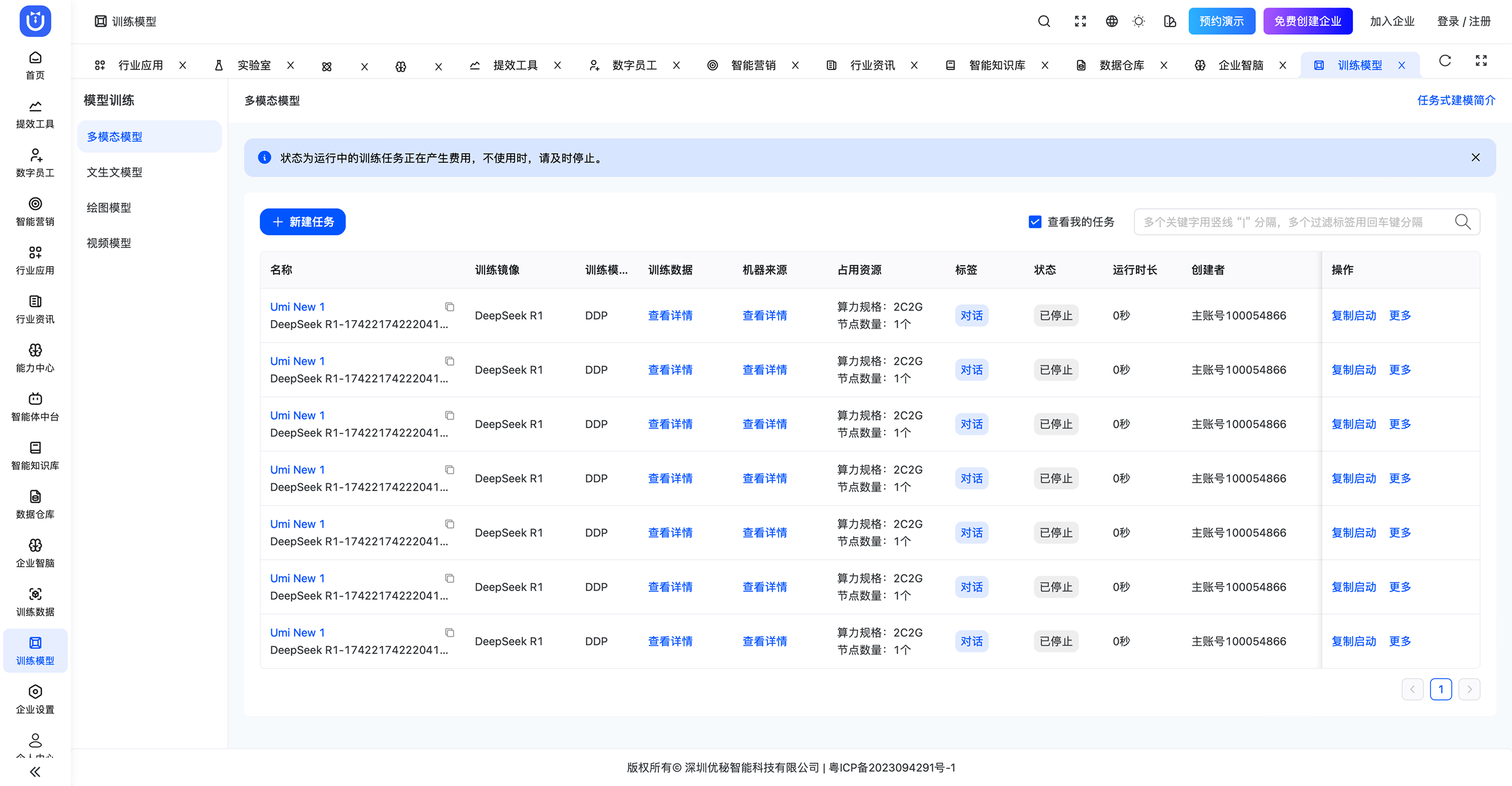Open 任务式建模简介 link
The height and width of the screenshot is (786, 1512).
click(x=1456, y=100)
